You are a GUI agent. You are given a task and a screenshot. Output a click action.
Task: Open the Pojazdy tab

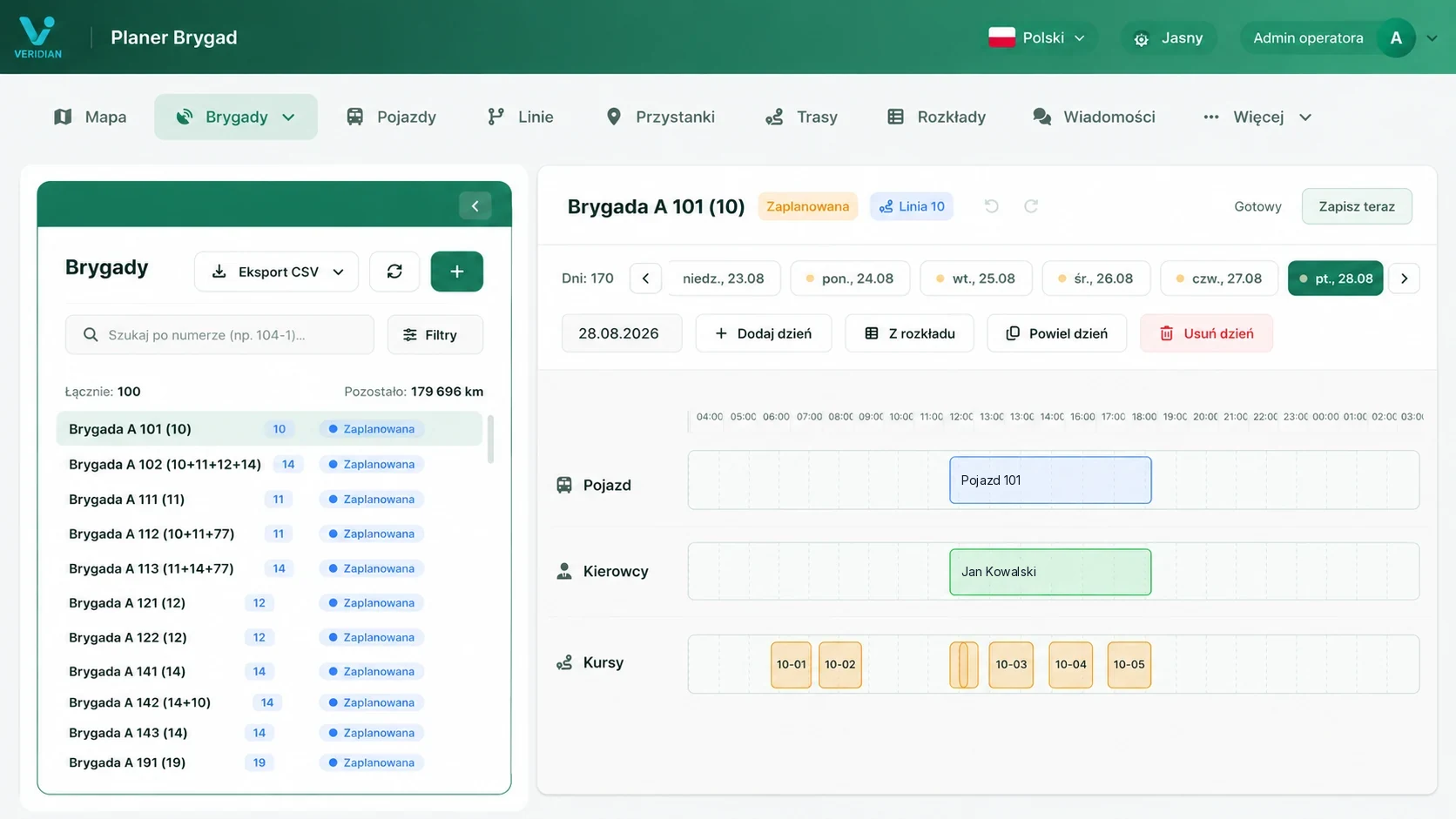pos(391,117)
